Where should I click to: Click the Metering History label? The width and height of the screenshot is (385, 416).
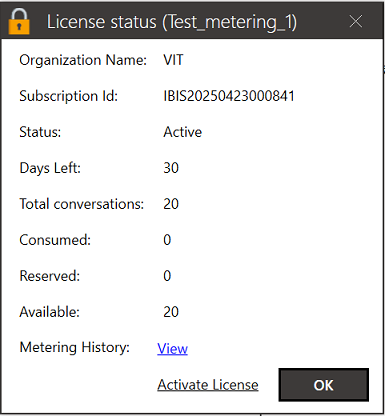tap(75, 347)
